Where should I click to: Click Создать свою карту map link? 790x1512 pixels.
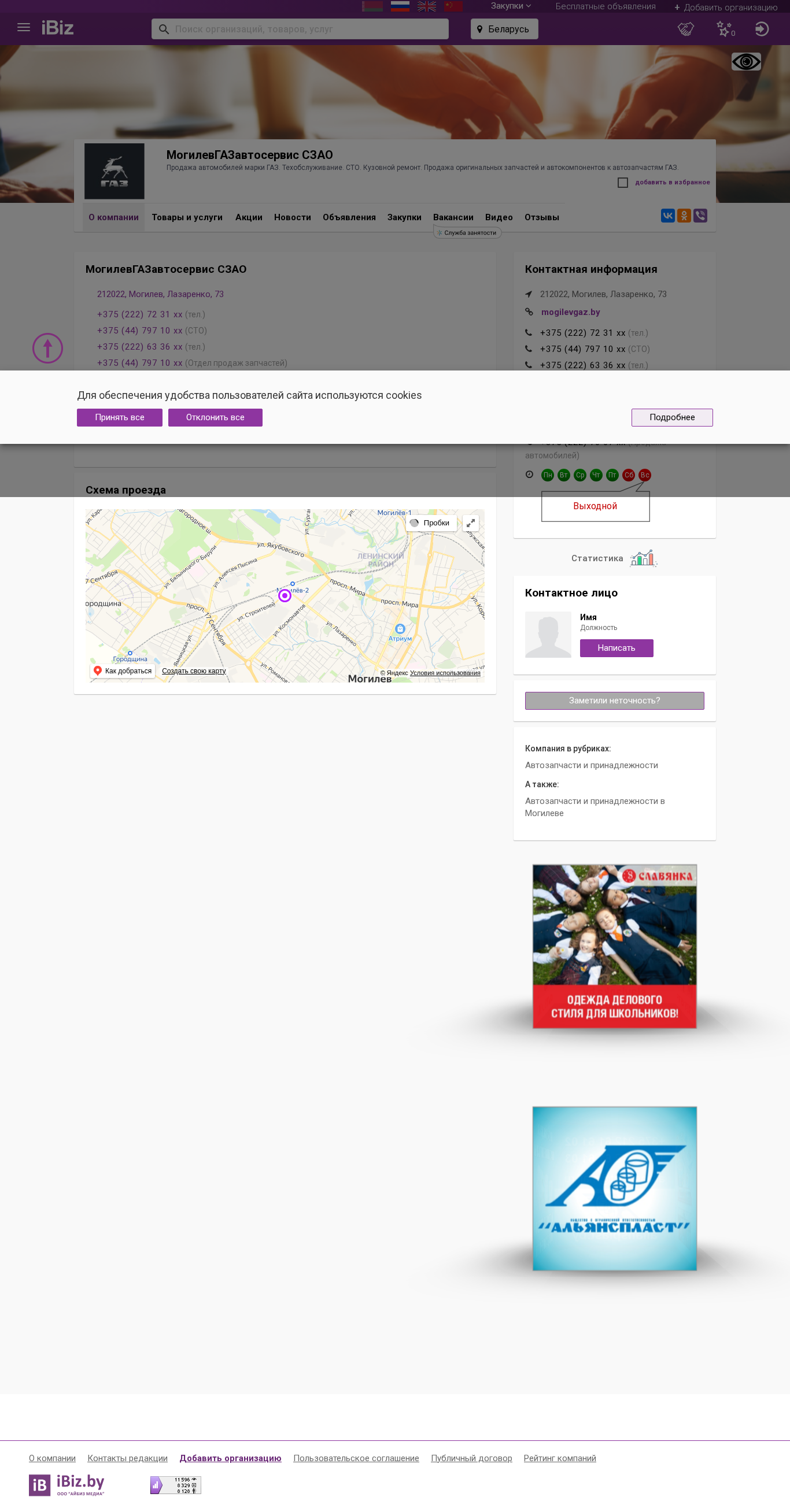[x=194, y=671]
